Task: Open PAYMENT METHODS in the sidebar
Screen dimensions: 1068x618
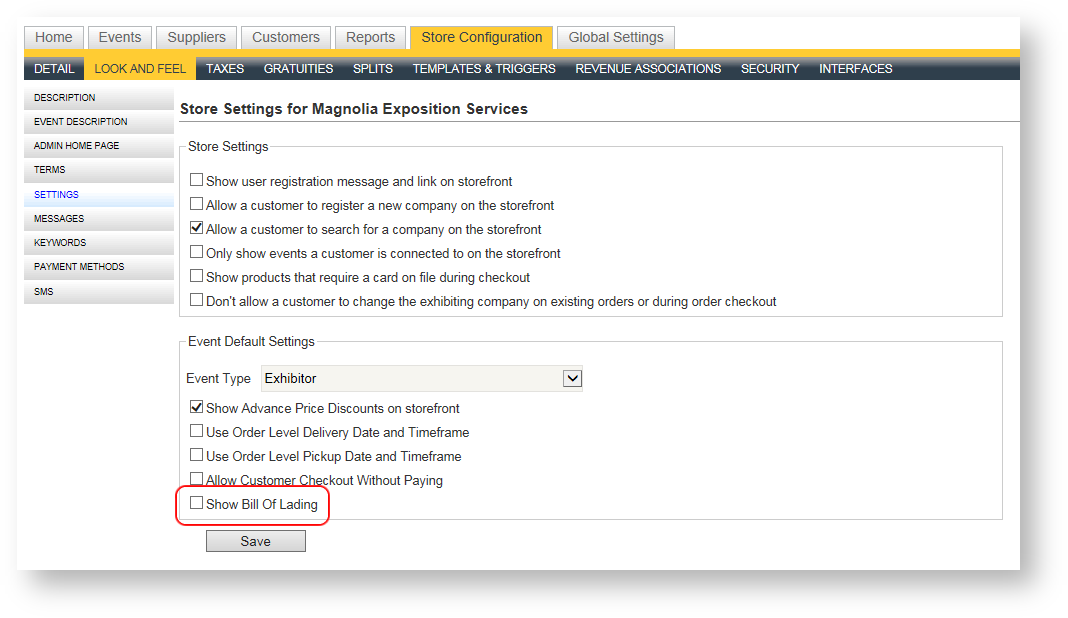Action: [x=79, y=267]
